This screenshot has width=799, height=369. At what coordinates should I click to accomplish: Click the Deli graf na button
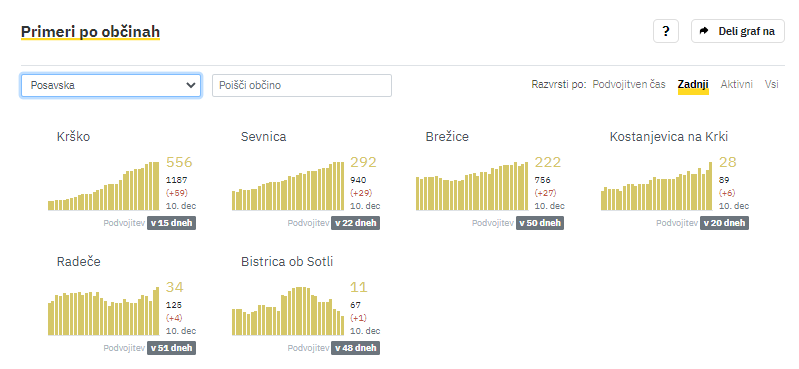(737, 31)
